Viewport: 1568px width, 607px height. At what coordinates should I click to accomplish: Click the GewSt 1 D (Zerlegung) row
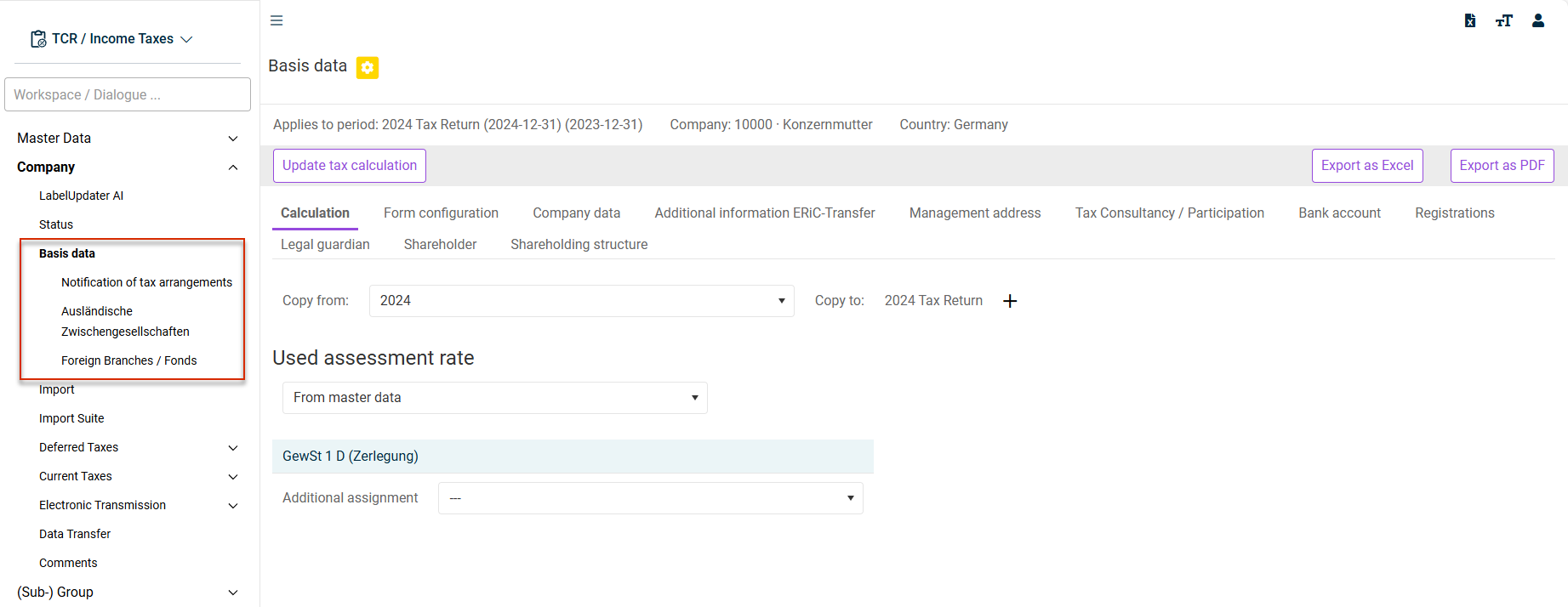click(573, 457)
